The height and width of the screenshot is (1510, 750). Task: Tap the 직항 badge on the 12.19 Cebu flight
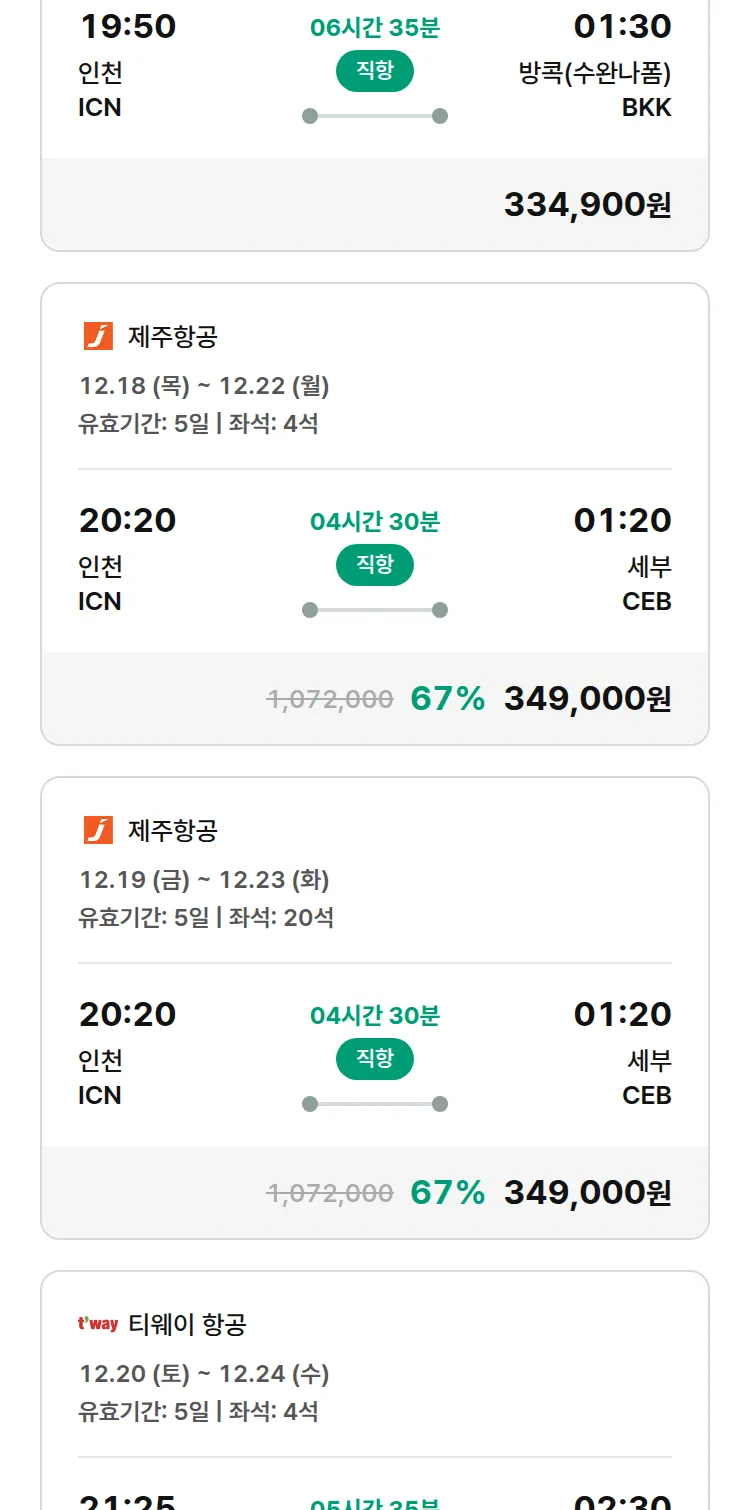pyautogui.click(x=375, y=1059)
